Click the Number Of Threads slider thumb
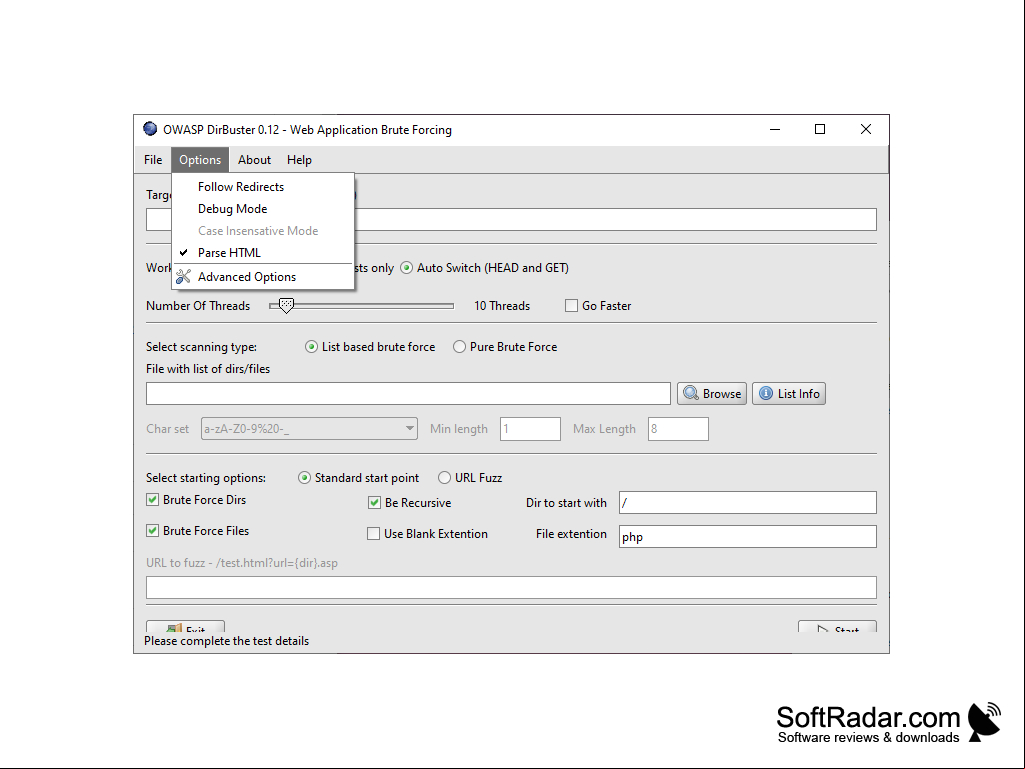This screenshot has width=1025, height=769. point(286,305)
